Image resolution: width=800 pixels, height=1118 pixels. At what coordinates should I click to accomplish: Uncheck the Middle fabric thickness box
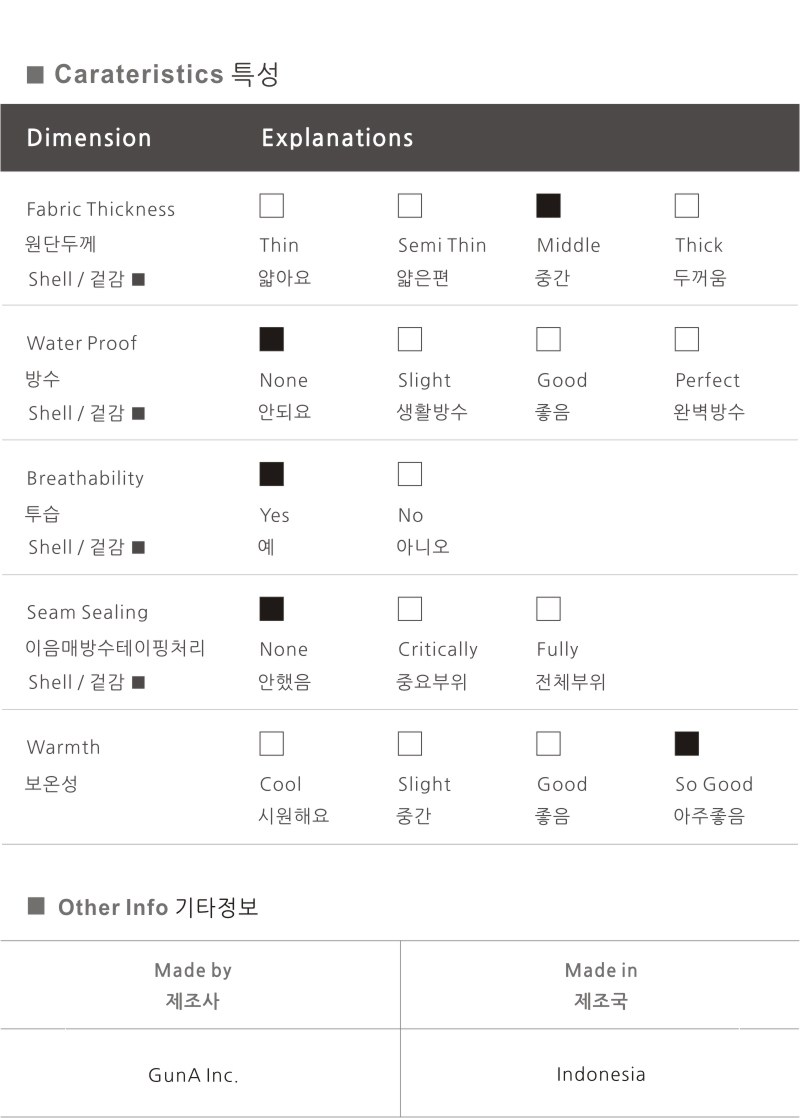[x=548, y=206]
